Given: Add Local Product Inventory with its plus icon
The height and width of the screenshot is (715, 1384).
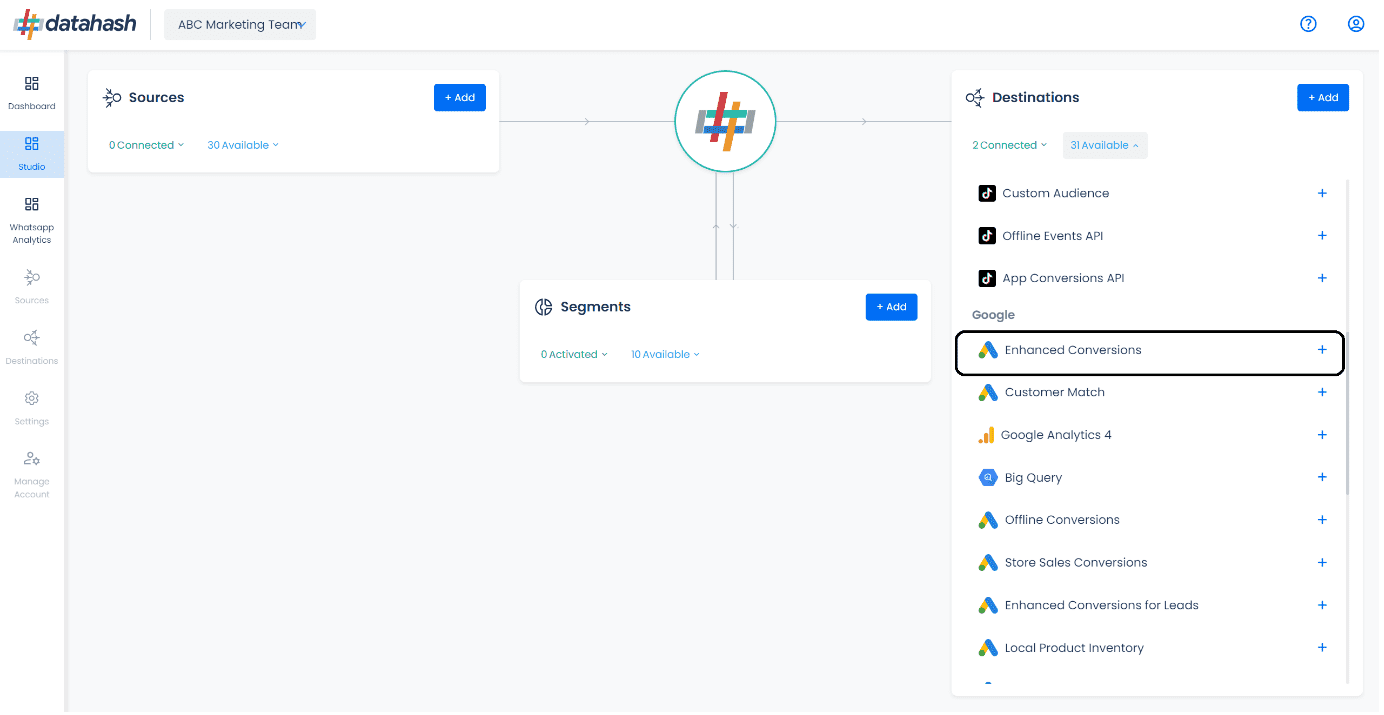Looking at the screenshot, I should pyautogui.click(x=1322, y=648).
